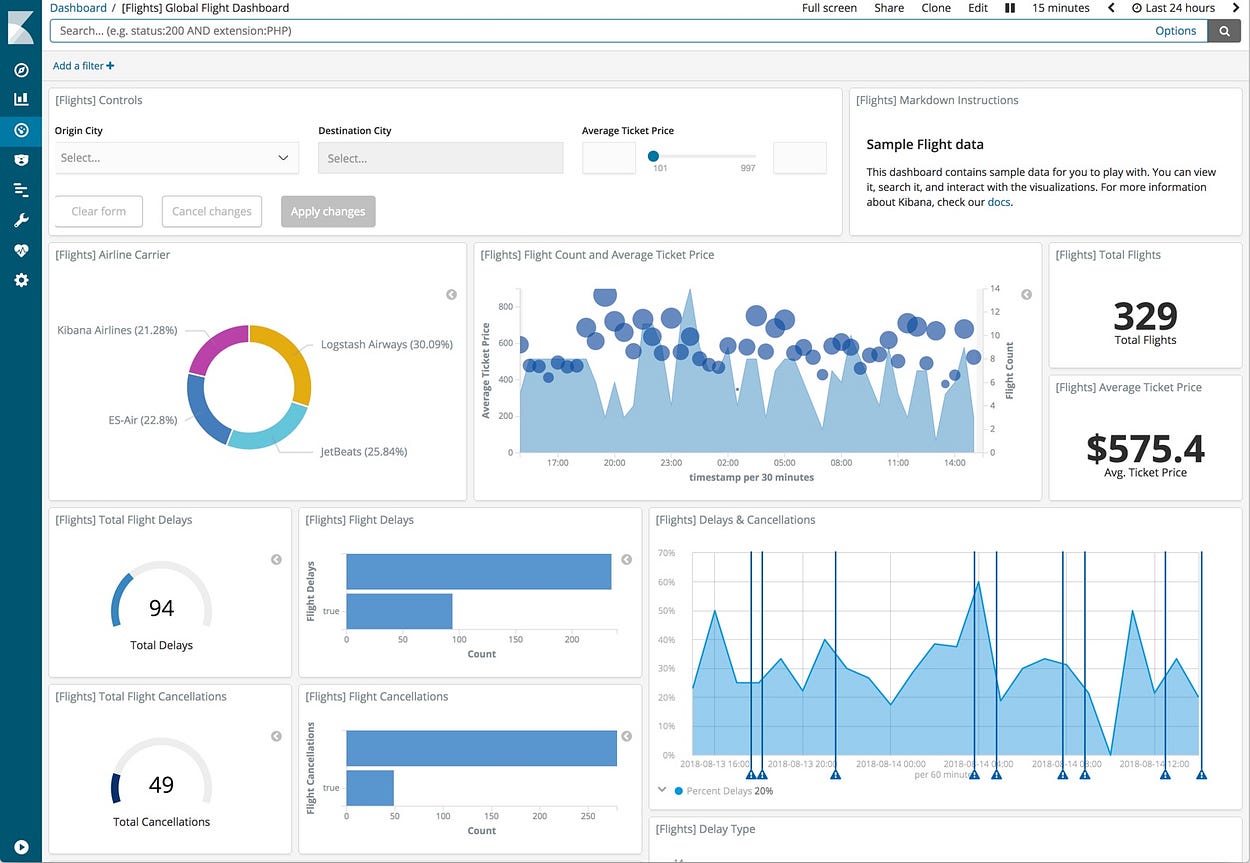Open Management gear icon in sidebar
1250x863 pixels.
(21, 280)
